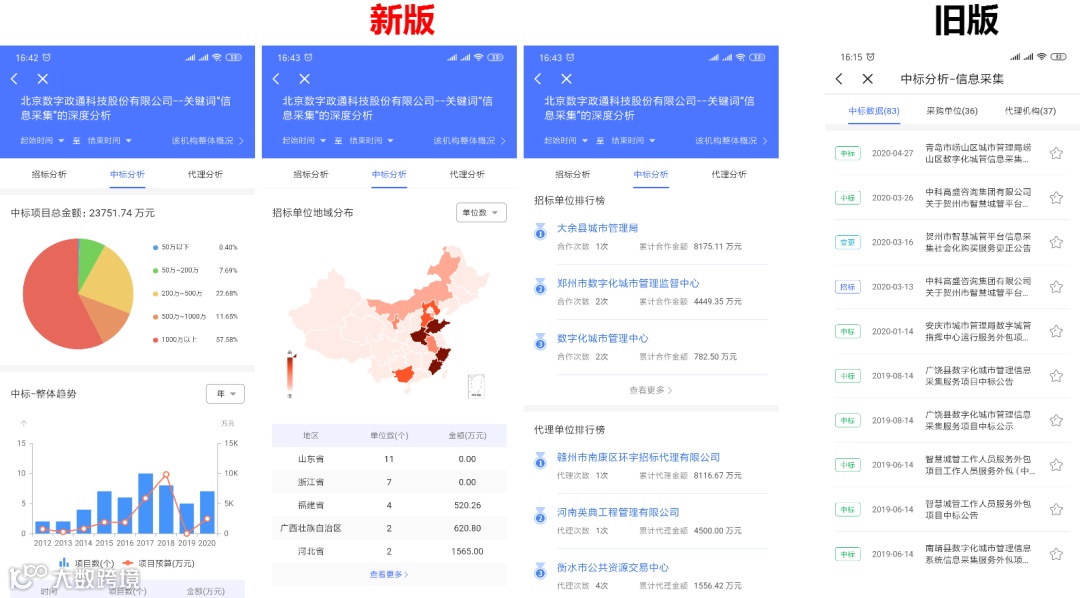Tap 查看更多 under the region table

(389, 574)
